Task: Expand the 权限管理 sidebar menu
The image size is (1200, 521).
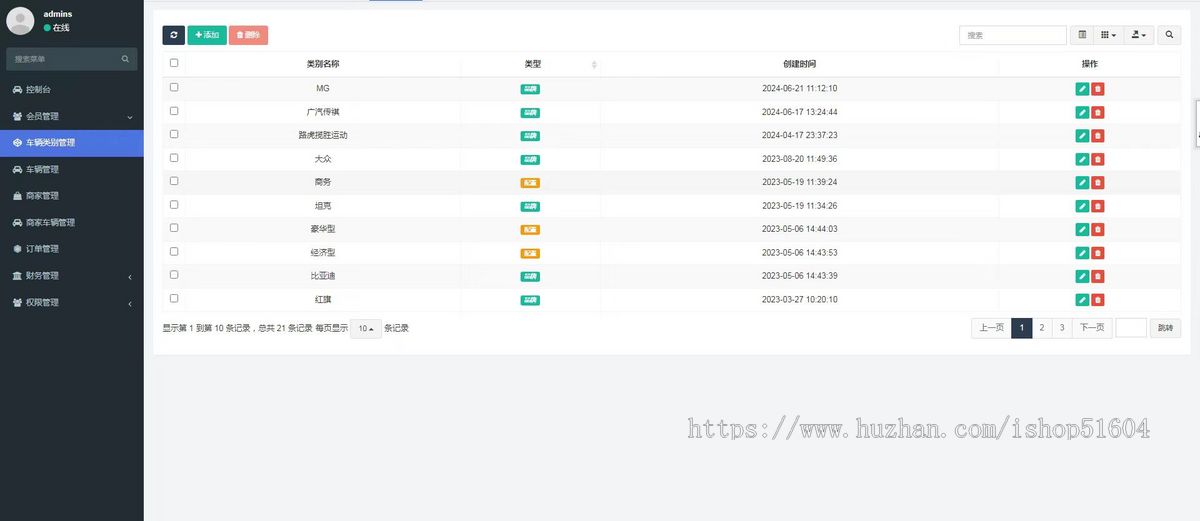Action: pos(71,302)
